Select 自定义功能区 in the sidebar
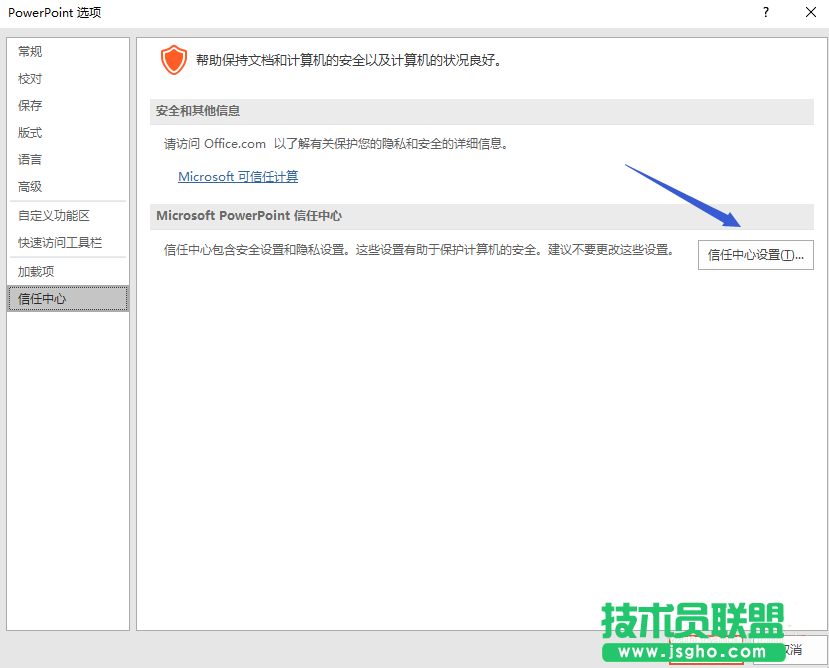This screenshot has height=668, width=829. click(68, 215)
